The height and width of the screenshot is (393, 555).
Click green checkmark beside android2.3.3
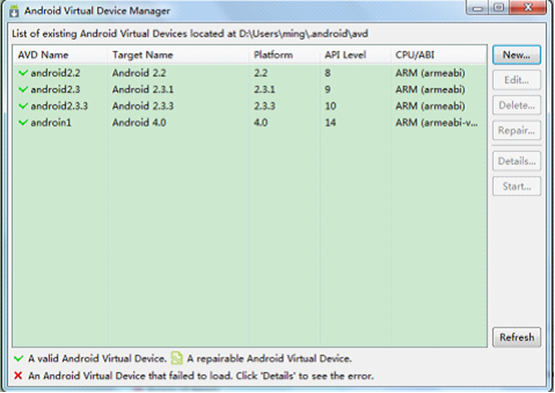23,106
